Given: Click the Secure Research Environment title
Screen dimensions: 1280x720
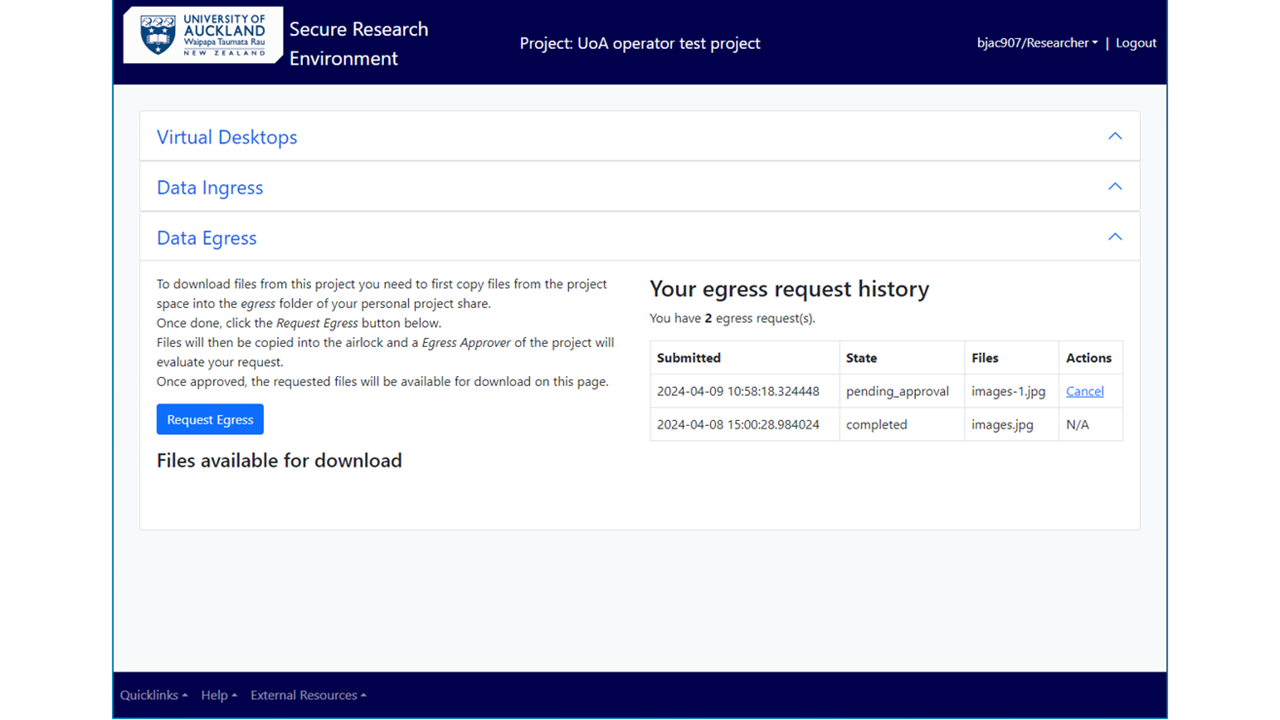Looking at the screenshot, I should (359, 43).
